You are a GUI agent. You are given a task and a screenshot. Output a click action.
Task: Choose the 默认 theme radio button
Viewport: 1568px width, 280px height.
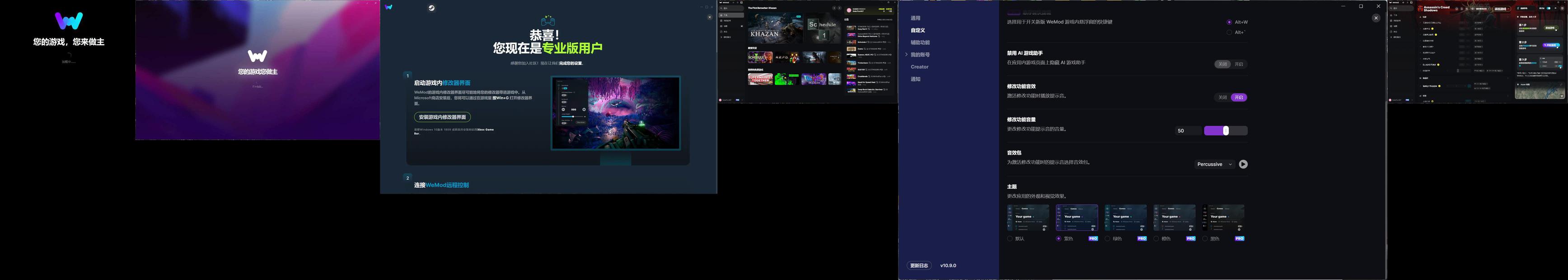point(1010,238)
